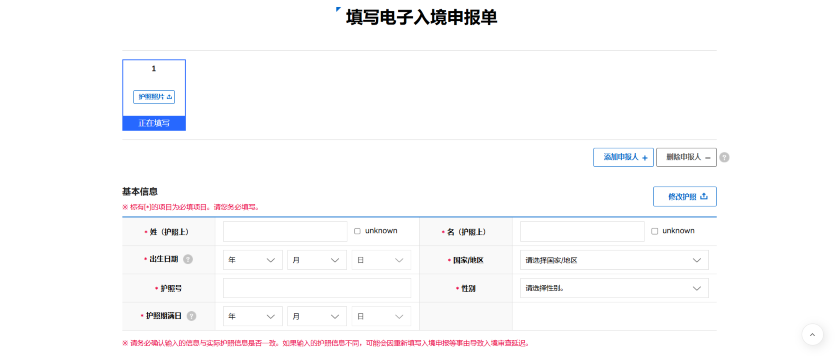Image resolution: width=836 pixels, height=360 pixels.
Task: Click the help icon next to 护照期满日
Action: click(x=191, y=316)
